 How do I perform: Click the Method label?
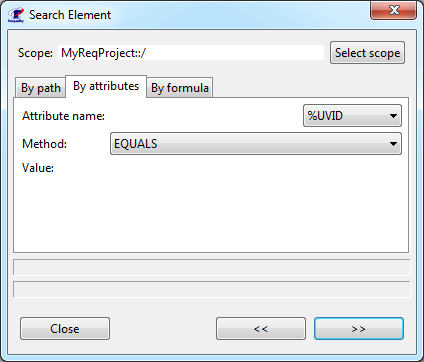pos(44,144)
